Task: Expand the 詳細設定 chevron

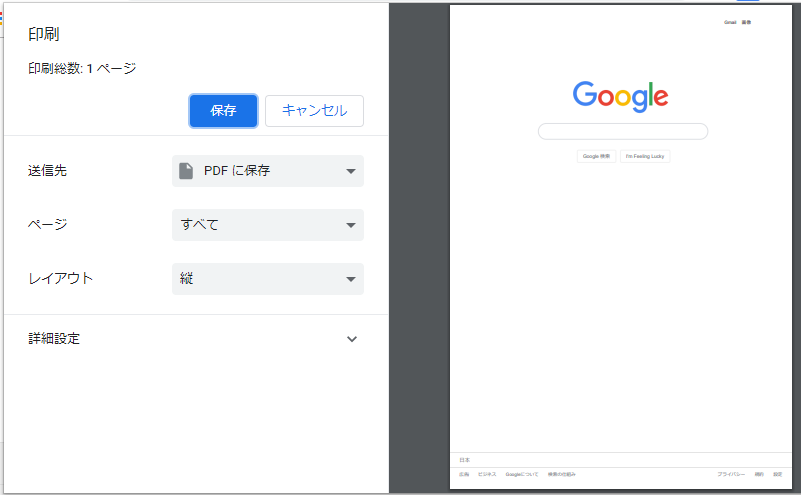Action: point(351,339)
